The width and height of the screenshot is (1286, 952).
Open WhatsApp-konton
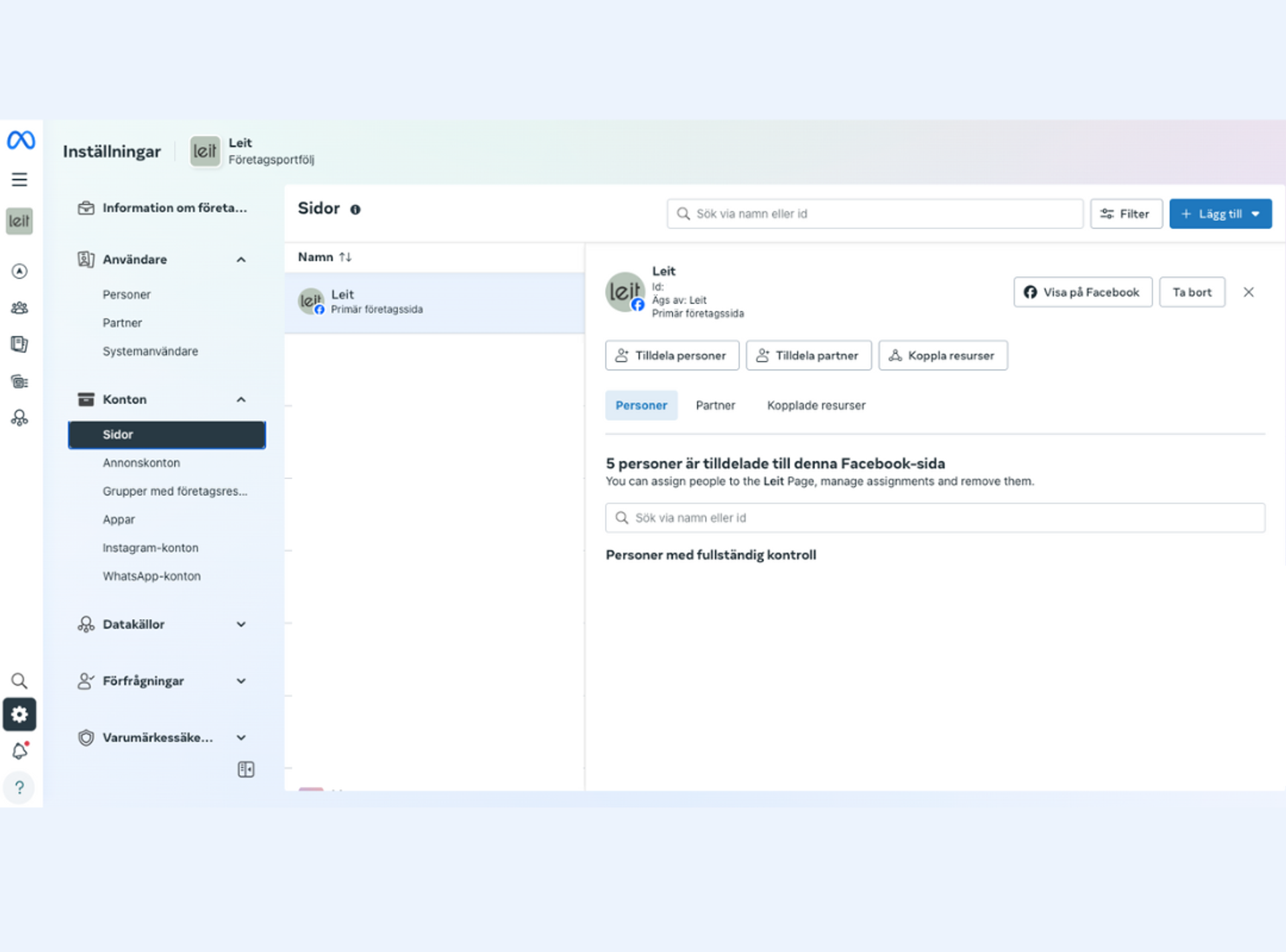[x=151, y=576]
